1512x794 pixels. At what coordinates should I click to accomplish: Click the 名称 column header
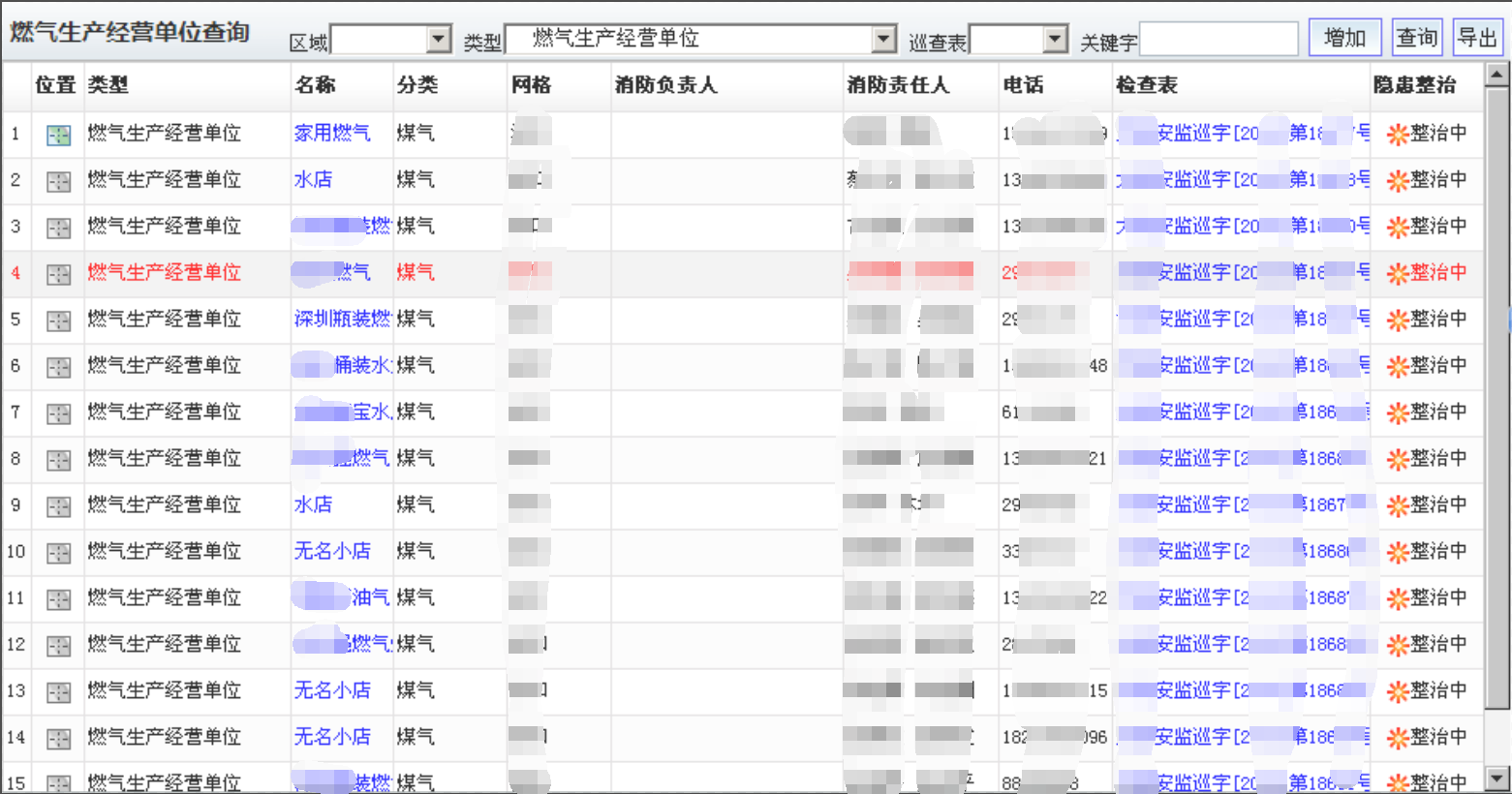pyautogui.click(x=316, y=85)
